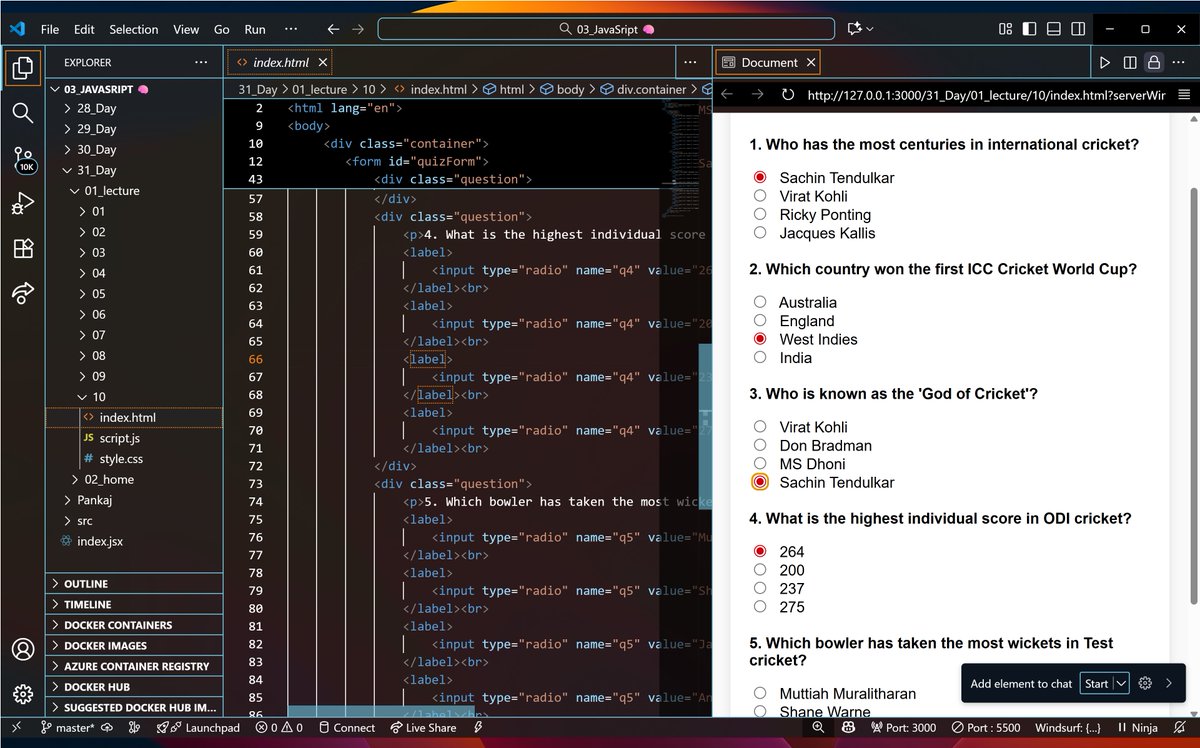Select Ricky Ponting radio button
Viewport: 1200px width, 748px height.
pos(760,214)
